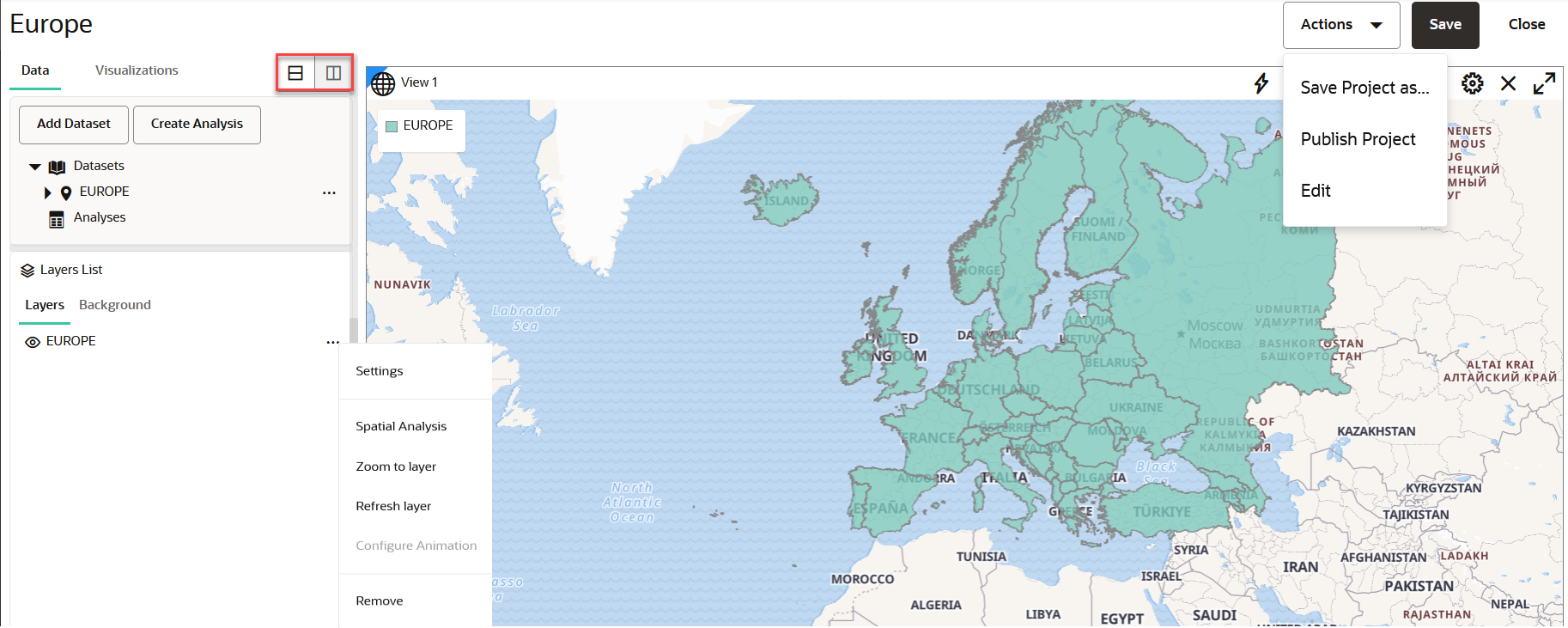
Task: Switch to the Data tab
Action: 35,70
